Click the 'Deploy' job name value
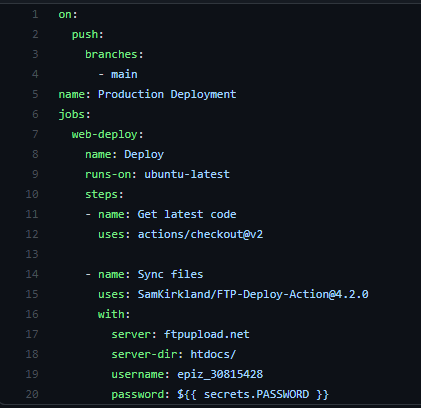 click(x=144, y=155)
